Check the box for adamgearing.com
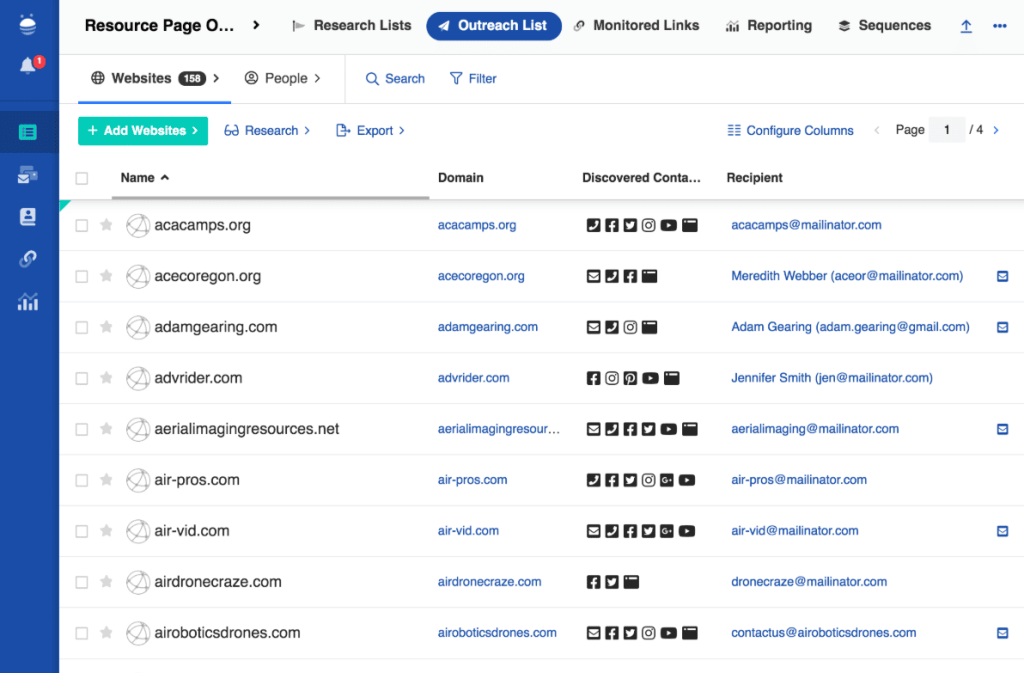The width and height of the screenshot is (1024, 673). click(x=82, y=327)
